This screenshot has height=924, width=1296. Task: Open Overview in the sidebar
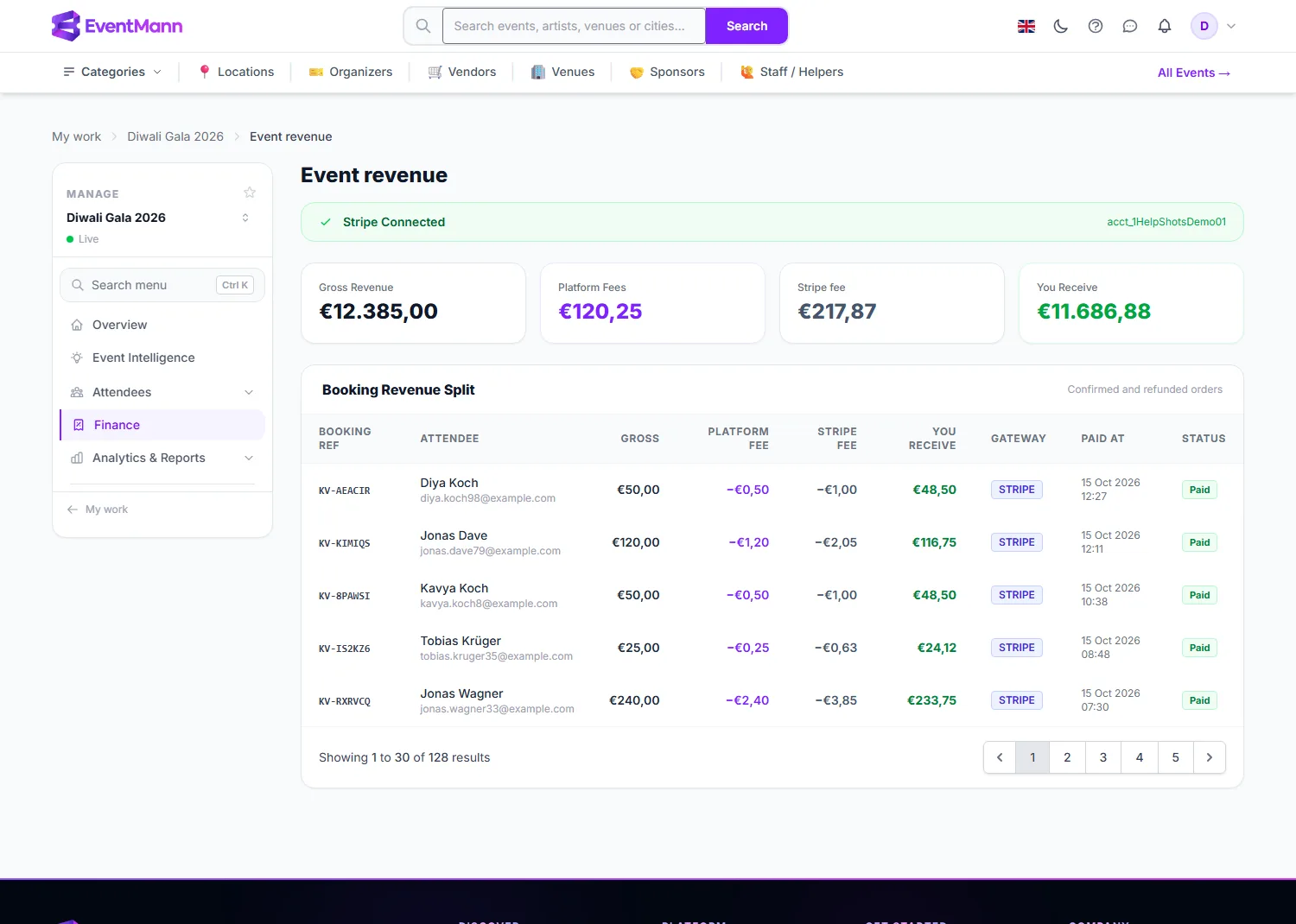[x=162, y=325]
